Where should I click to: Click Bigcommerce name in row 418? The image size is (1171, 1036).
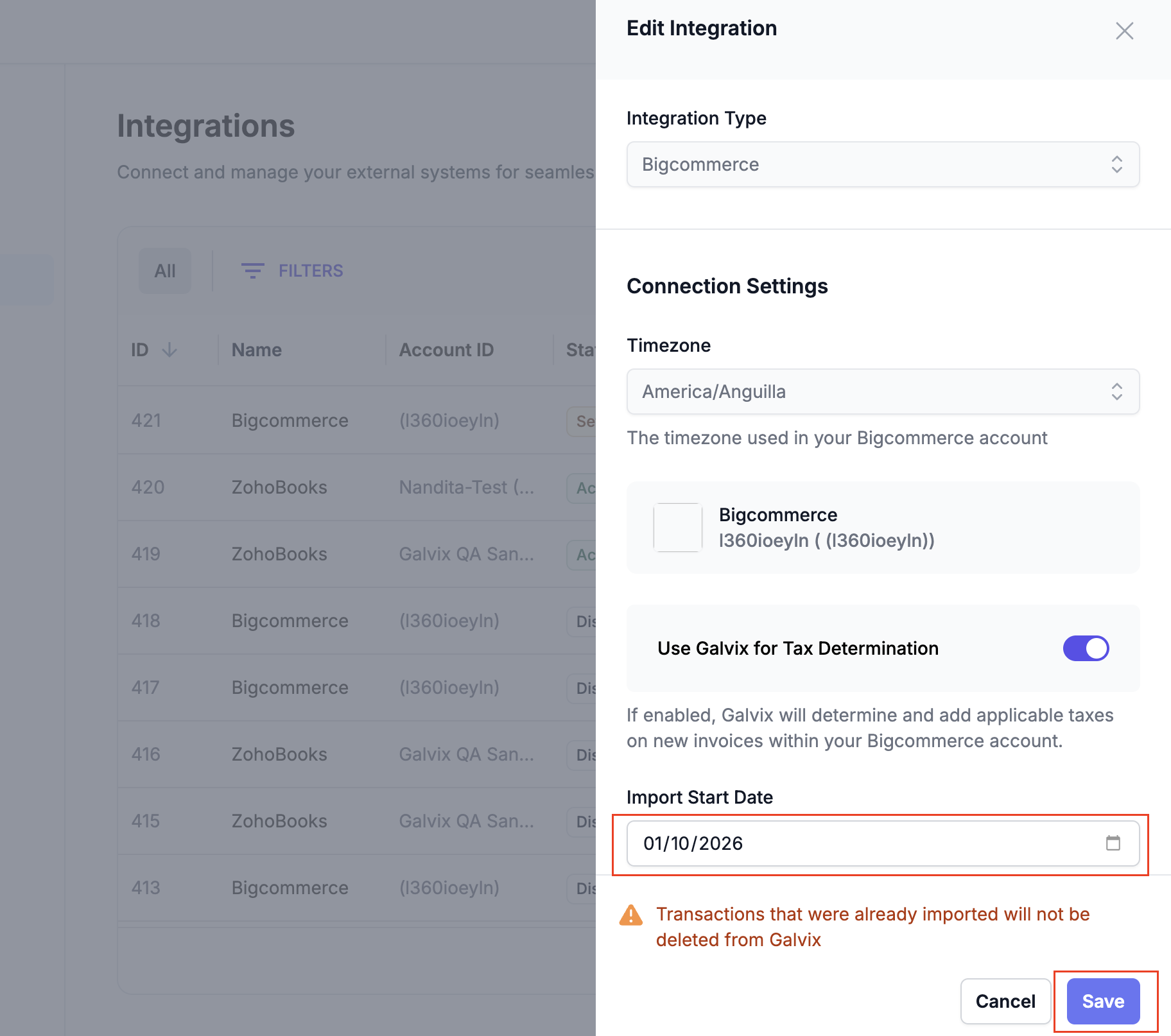pyautogui.click(x=290, y=621)
